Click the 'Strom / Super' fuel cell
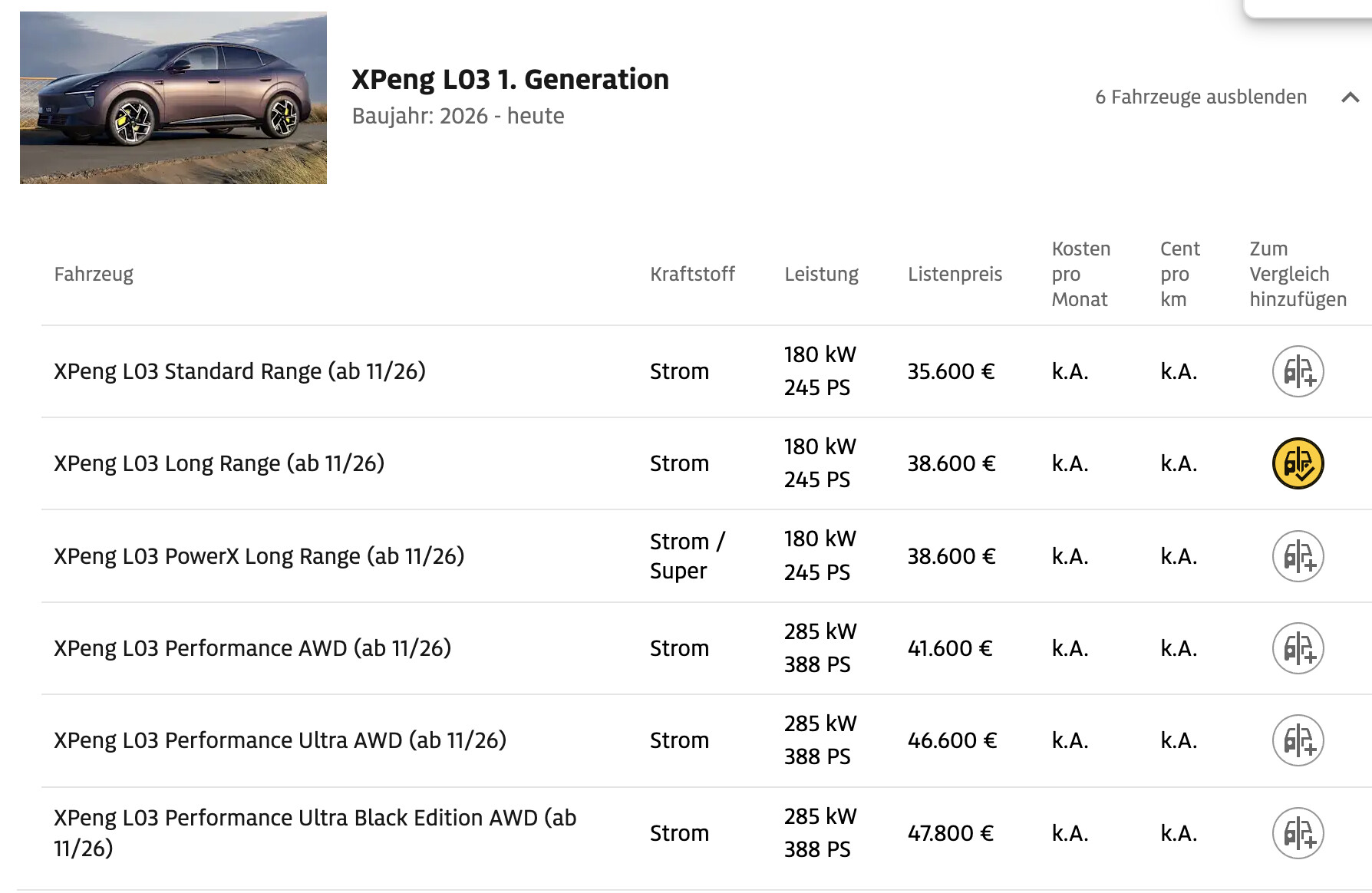 point(688,556)
